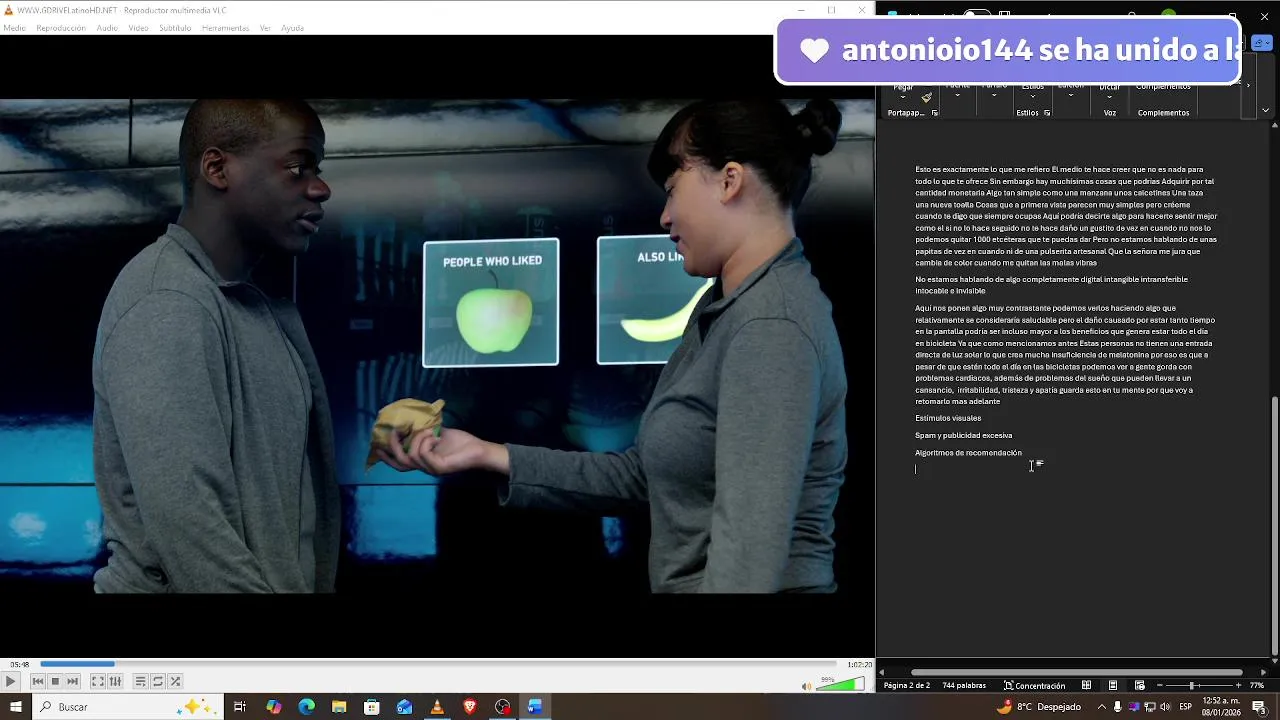The height and width of the screenshot is (720, 1280).
Task: Collapse the Word ribbon with chevron
Action: tap(1266, 110)
